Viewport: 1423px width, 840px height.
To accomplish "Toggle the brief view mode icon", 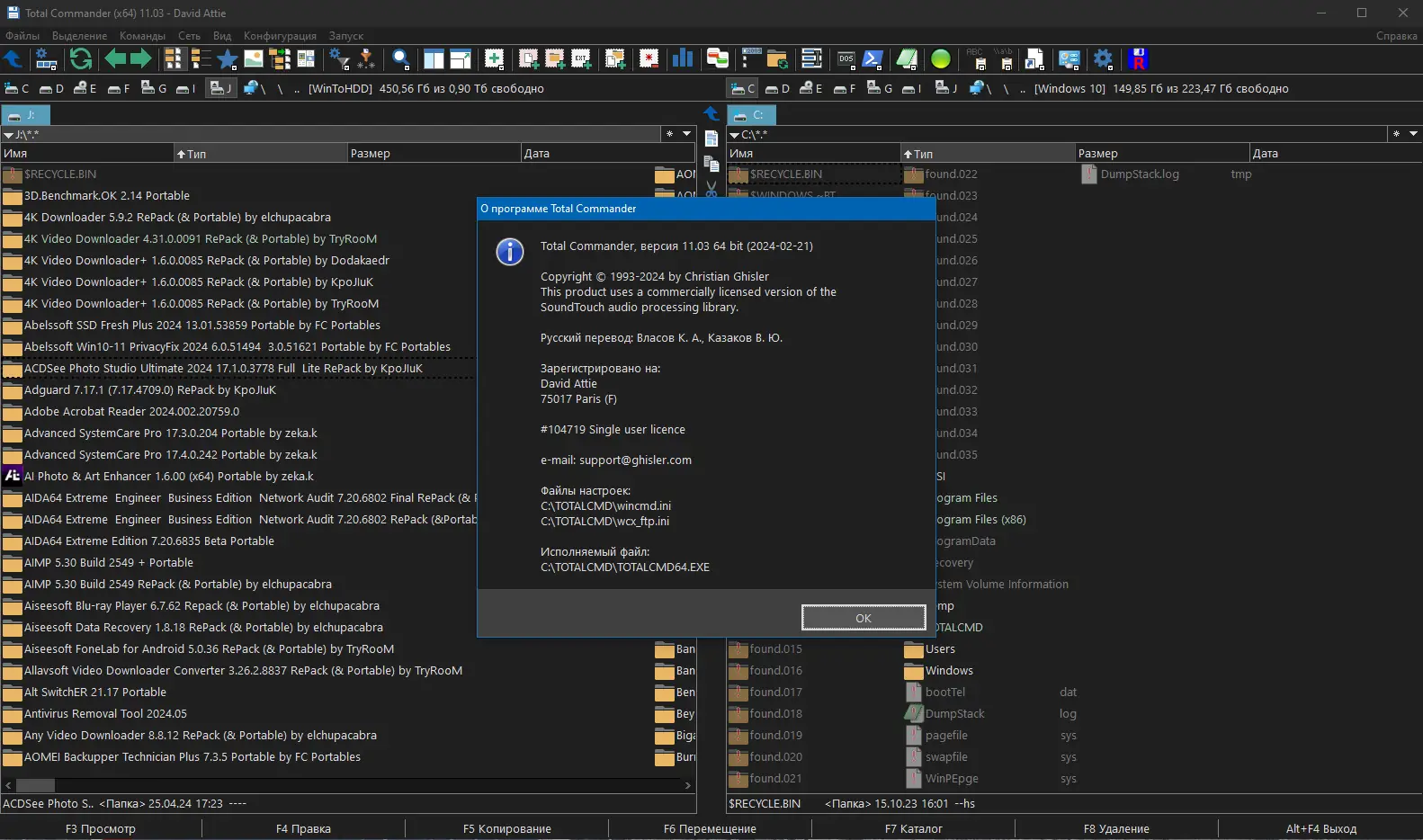I will tap(174, 59).
